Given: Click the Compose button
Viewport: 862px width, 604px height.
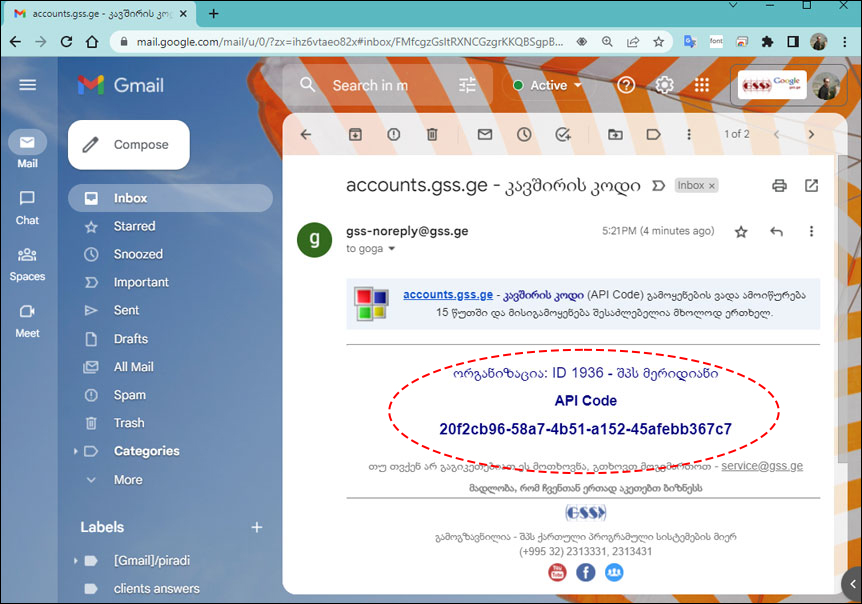Looking at the screenshot, I should coord(129,145).
